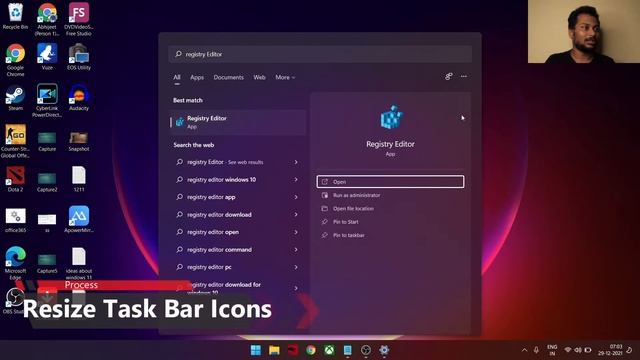Open the clock and date in taskbar
The height and width of the screenshot is (360, 640).
pos(611,350)
